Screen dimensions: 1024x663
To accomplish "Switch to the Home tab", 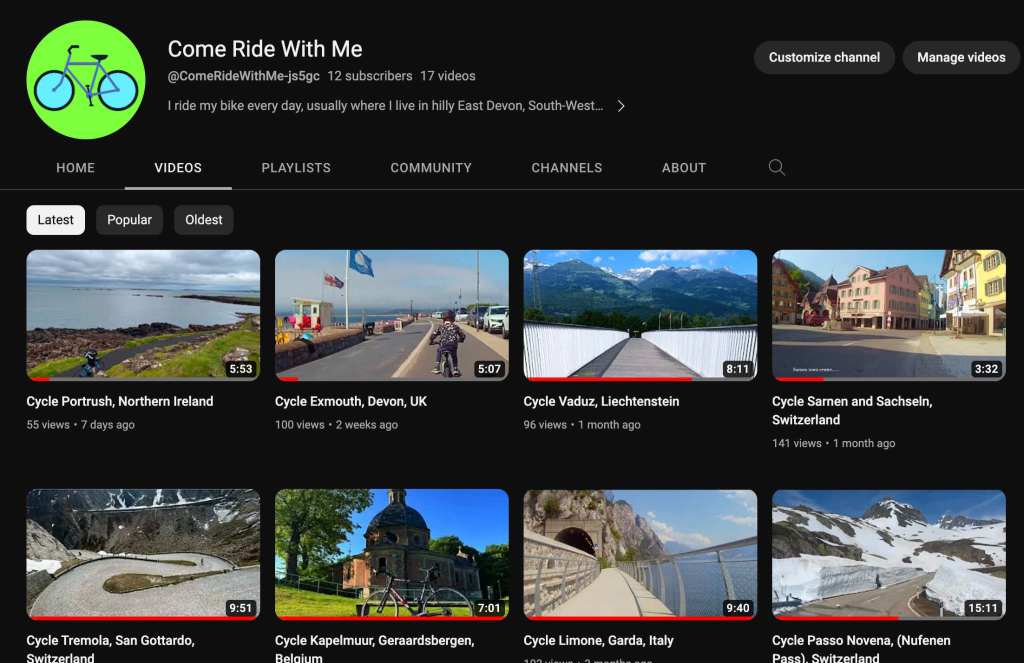I will (75, 168).
